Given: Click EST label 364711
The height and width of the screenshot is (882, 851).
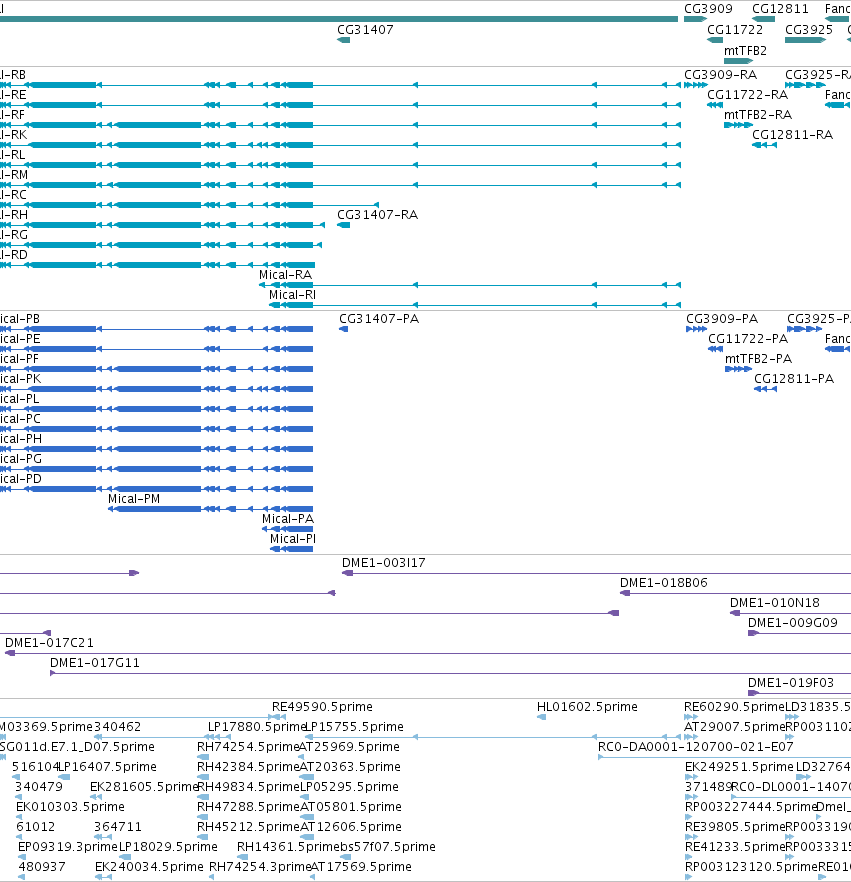Looking at the screenshot, I should pyautogui.click(x=118, y=827).
